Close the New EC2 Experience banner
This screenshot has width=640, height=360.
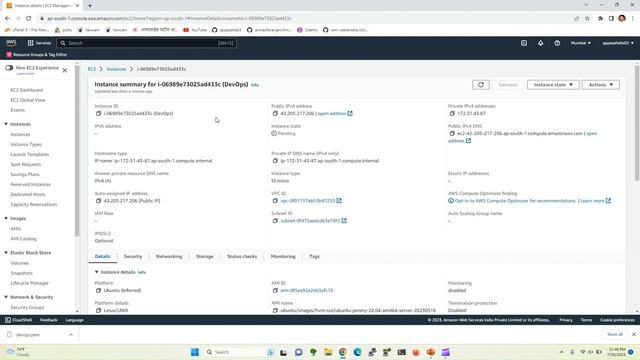(64, 70)
